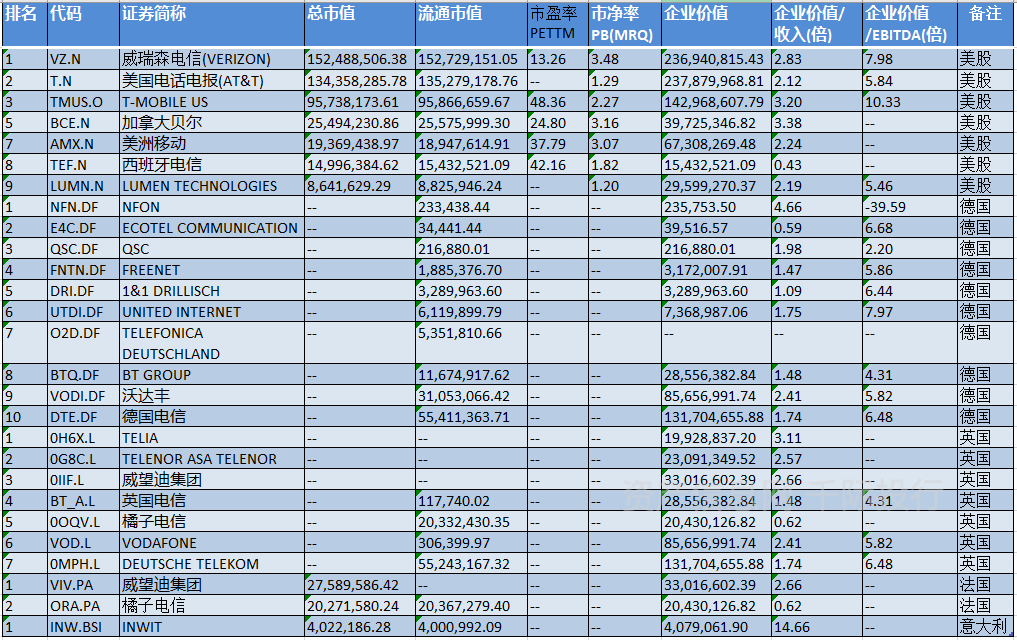Click the 沃达丰 name cell
This screenshot has width=1017, height=640.
212,396
